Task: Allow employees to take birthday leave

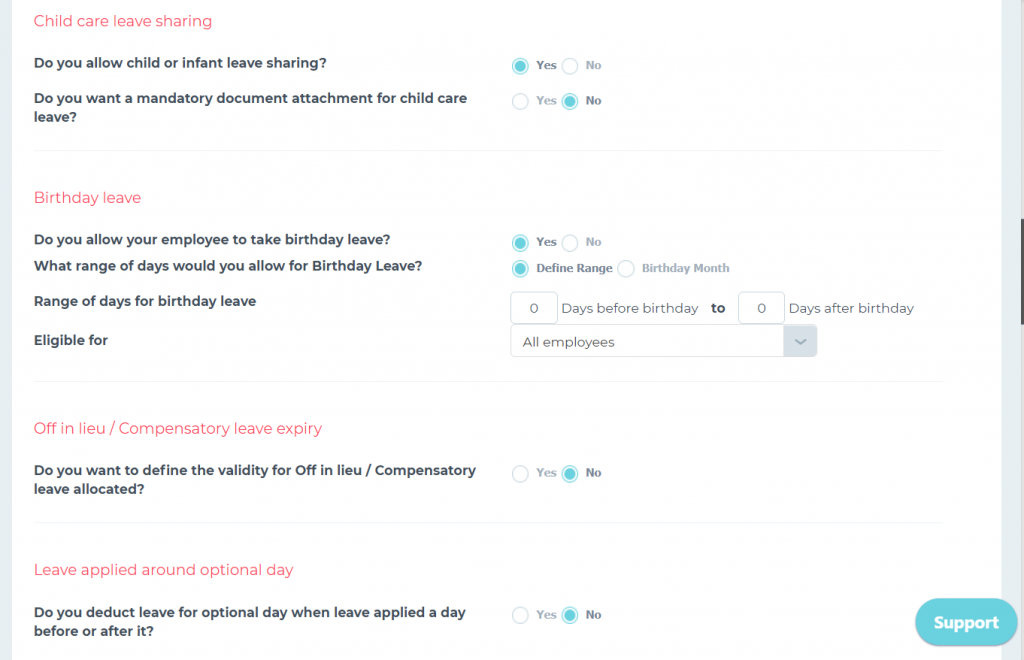Action: point(520,242)
